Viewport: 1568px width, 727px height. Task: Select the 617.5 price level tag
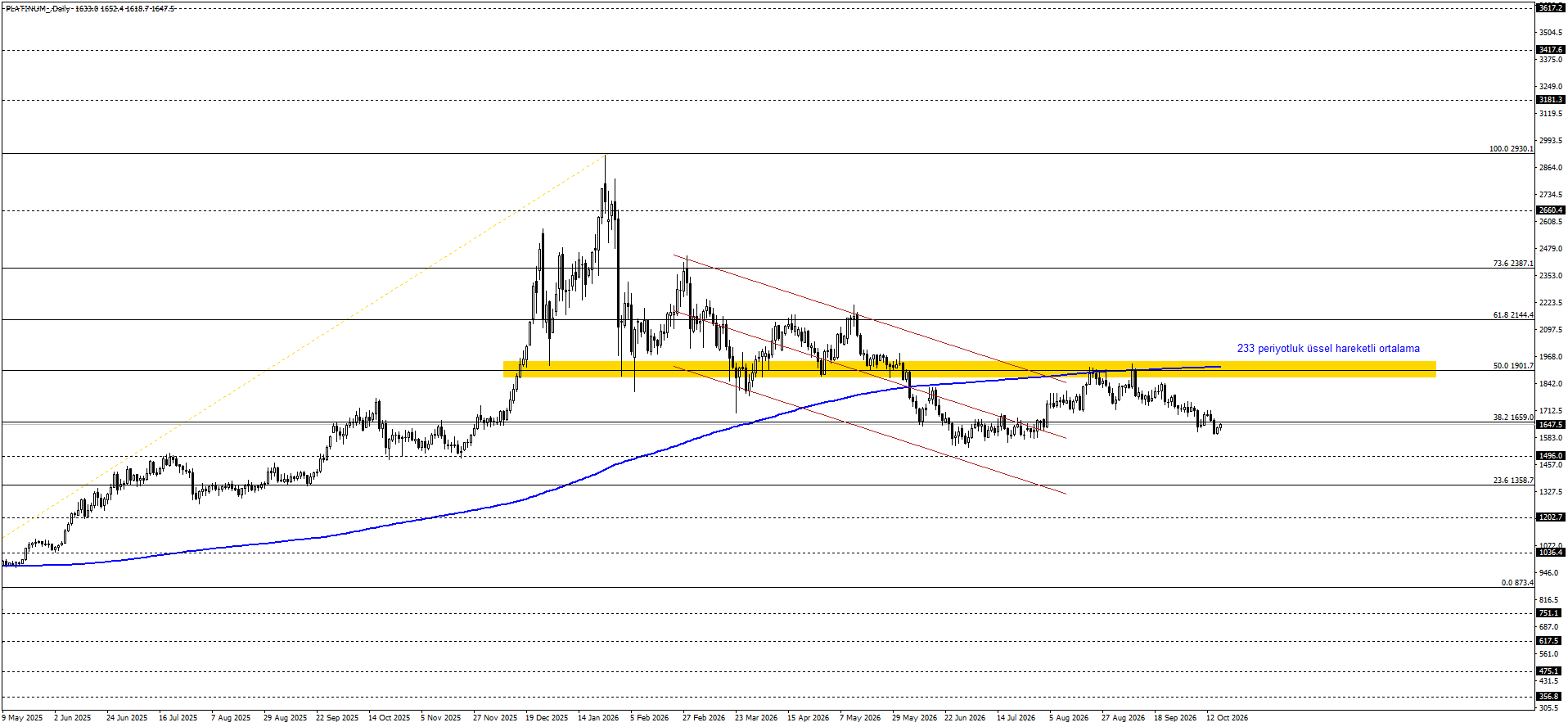tap(1550, 641)
